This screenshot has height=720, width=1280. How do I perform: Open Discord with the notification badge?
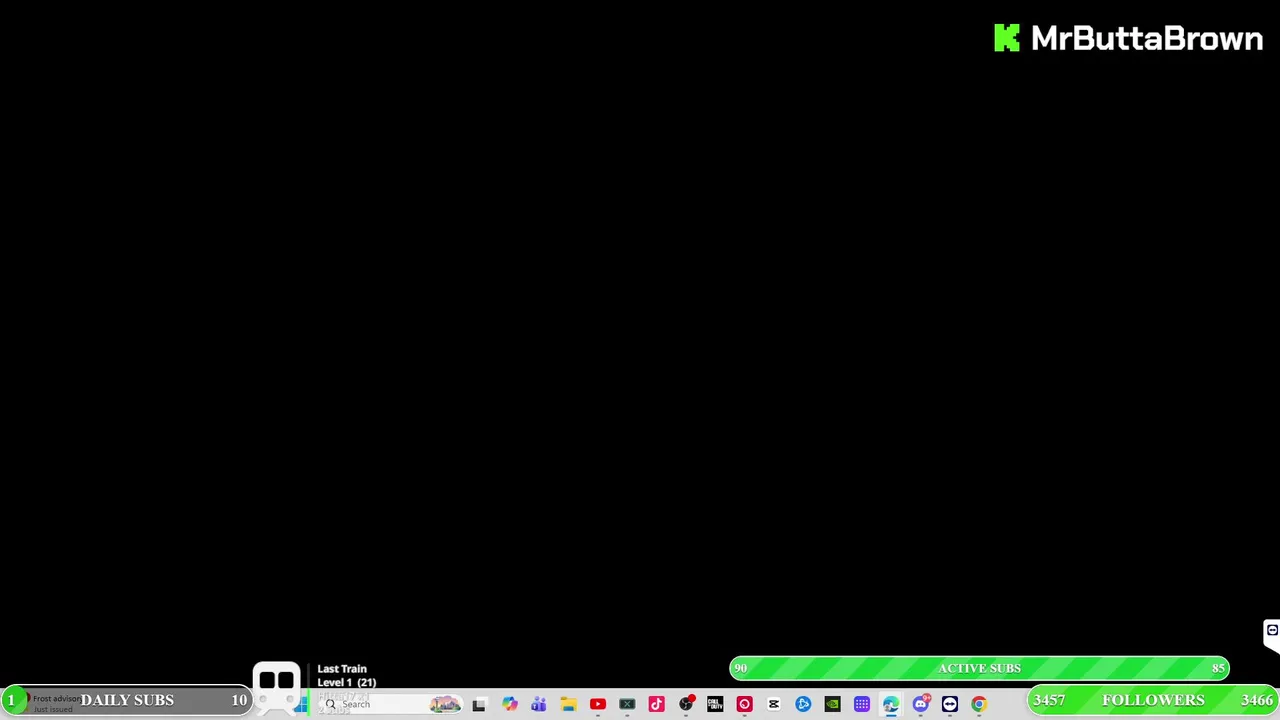pos(920,705)
